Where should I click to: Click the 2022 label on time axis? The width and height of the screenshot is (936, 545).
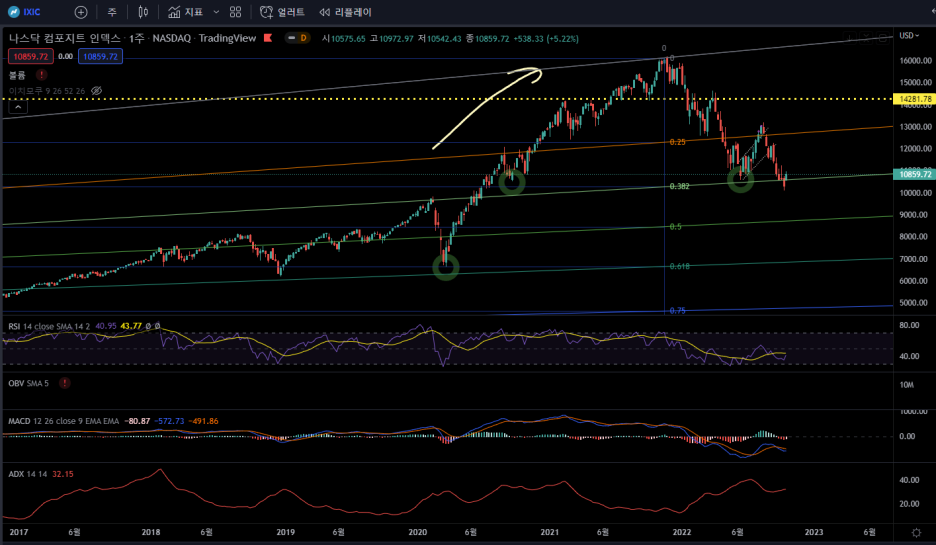pos(681,532)
